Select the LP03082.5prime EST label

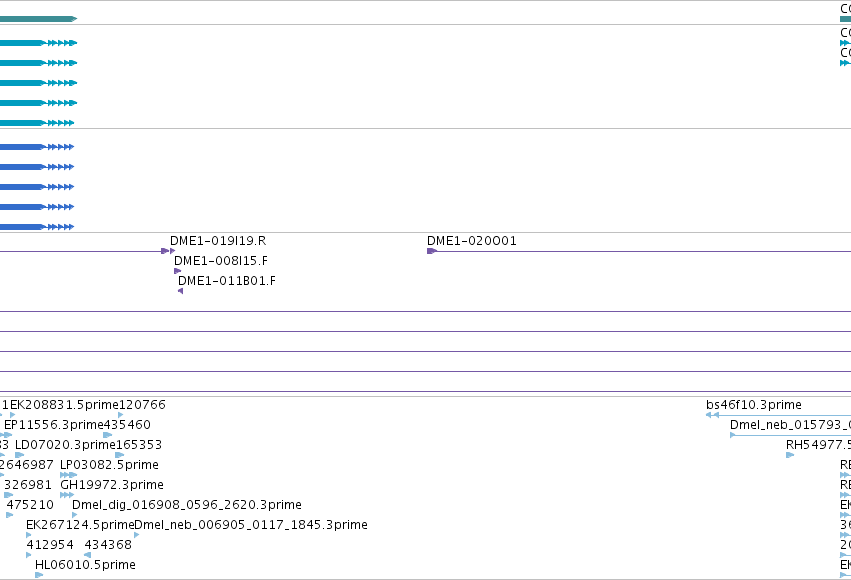click(x=110, y=465)
